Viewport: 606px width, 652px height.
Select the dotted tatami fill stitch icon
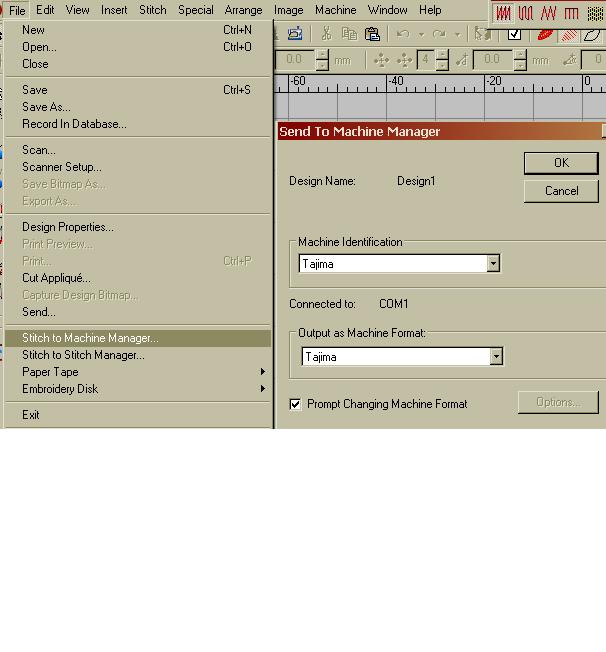595,13
